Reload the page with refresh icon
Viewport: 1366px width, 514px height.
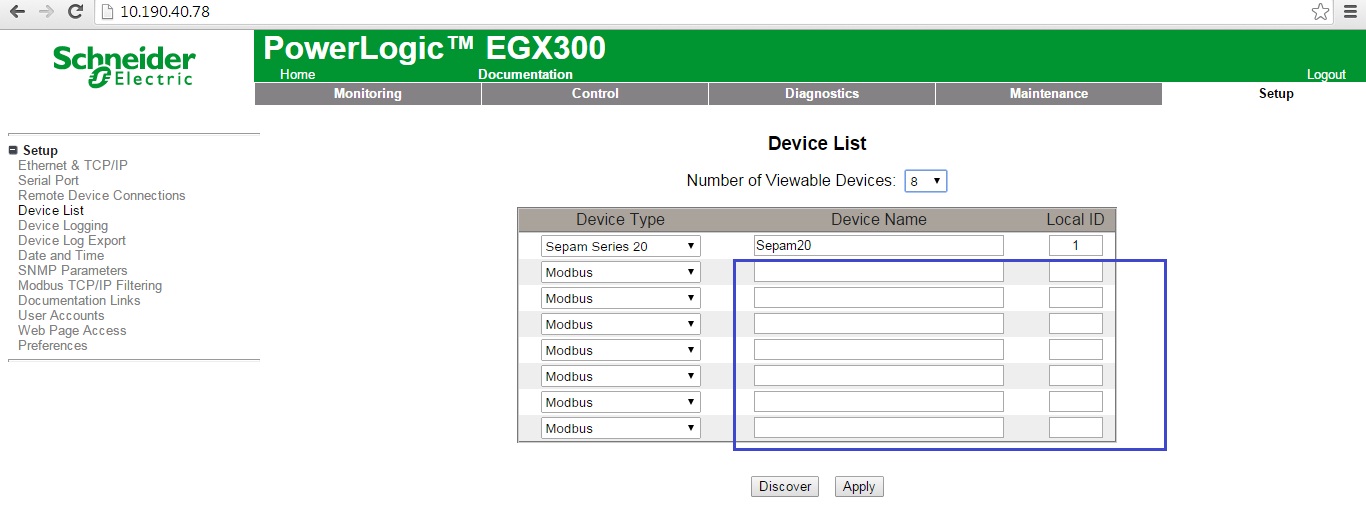click(x=75, y=12)
